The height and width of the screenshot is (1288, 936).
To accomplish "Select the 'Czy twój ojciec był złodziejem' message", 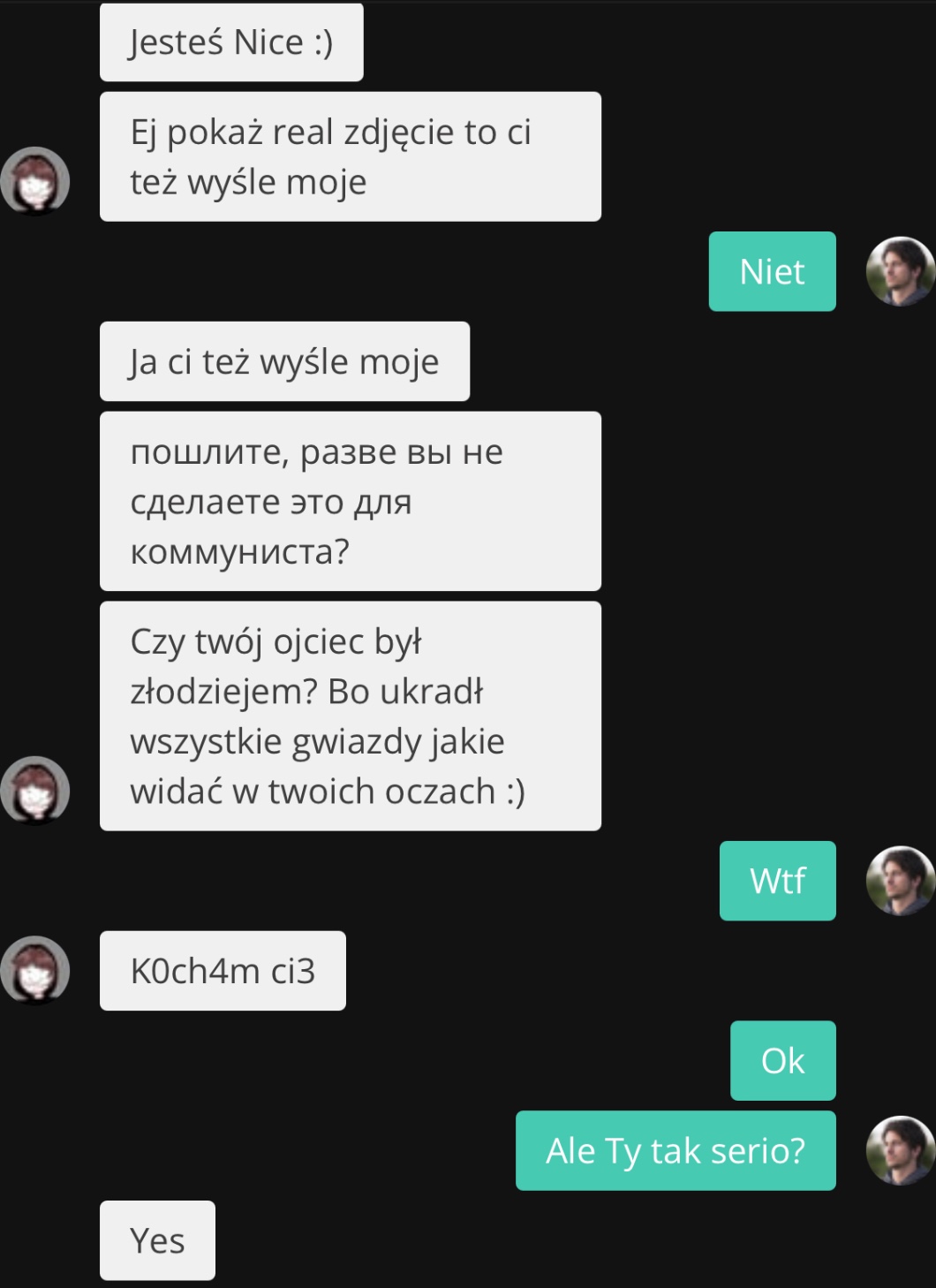I will click(351, 716).
